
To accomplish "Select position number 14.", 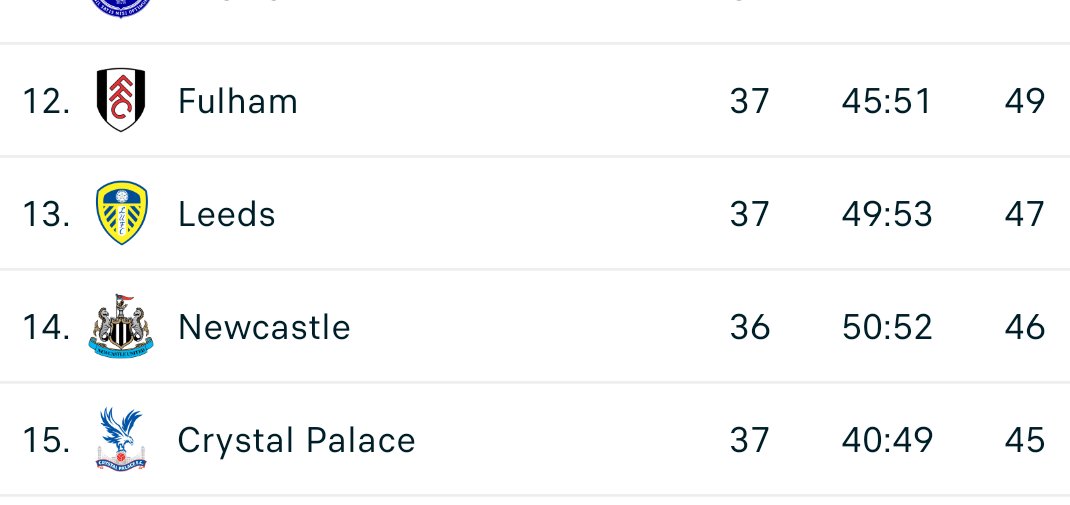I will click(46, 327).
